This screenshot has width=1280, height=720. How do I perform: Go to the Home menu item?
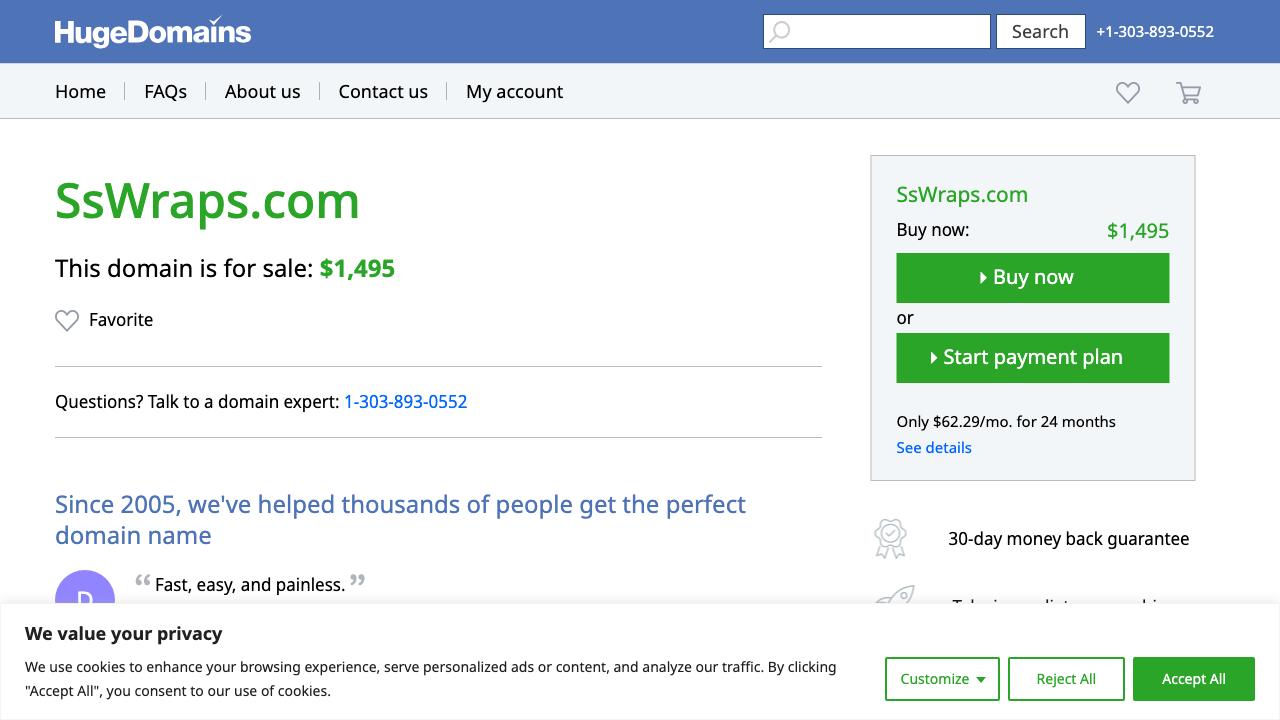coord(80,92)
